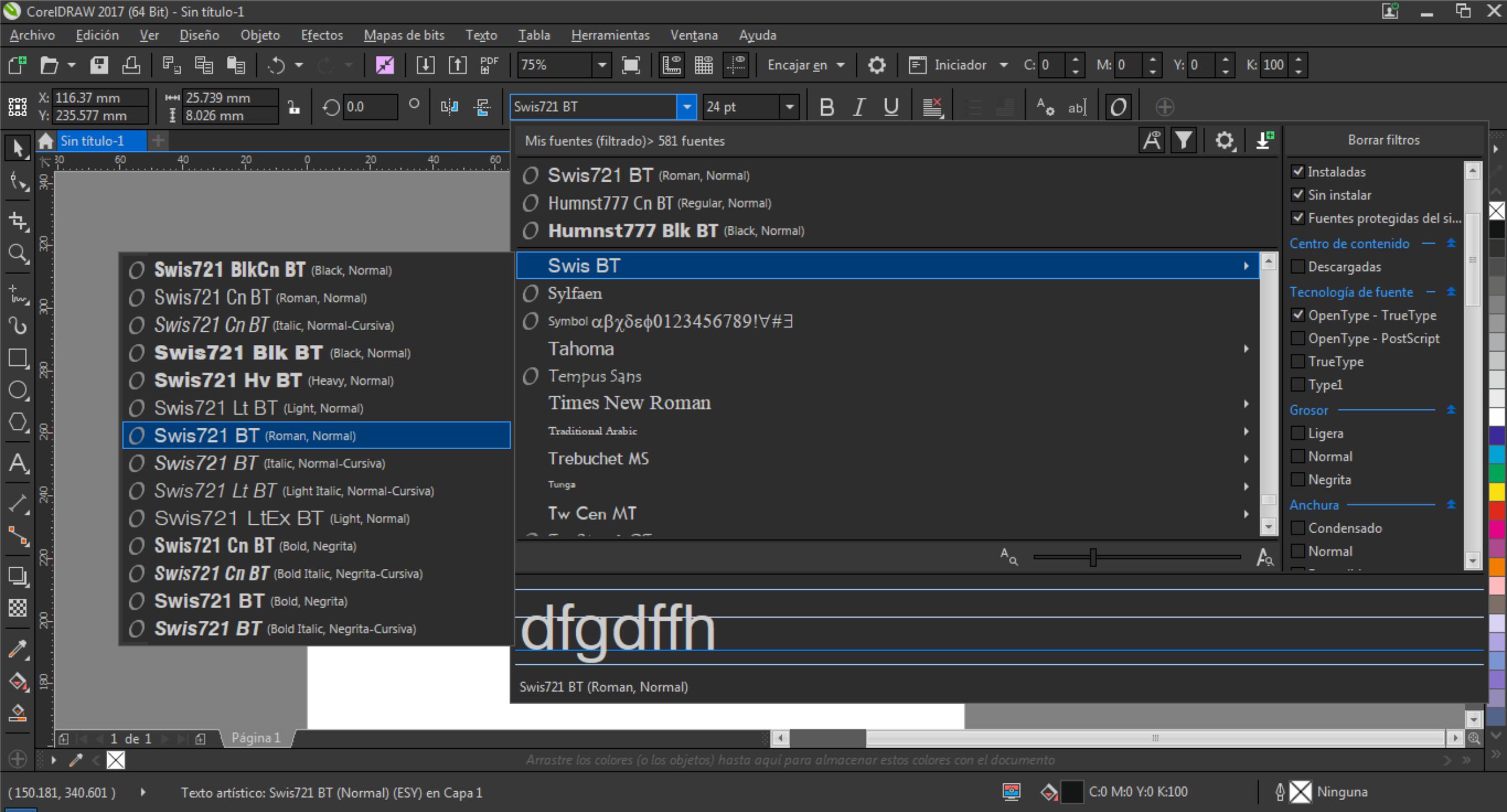Click the New document icon
Screen dimensions: 1507x812
tap(17, 65)
